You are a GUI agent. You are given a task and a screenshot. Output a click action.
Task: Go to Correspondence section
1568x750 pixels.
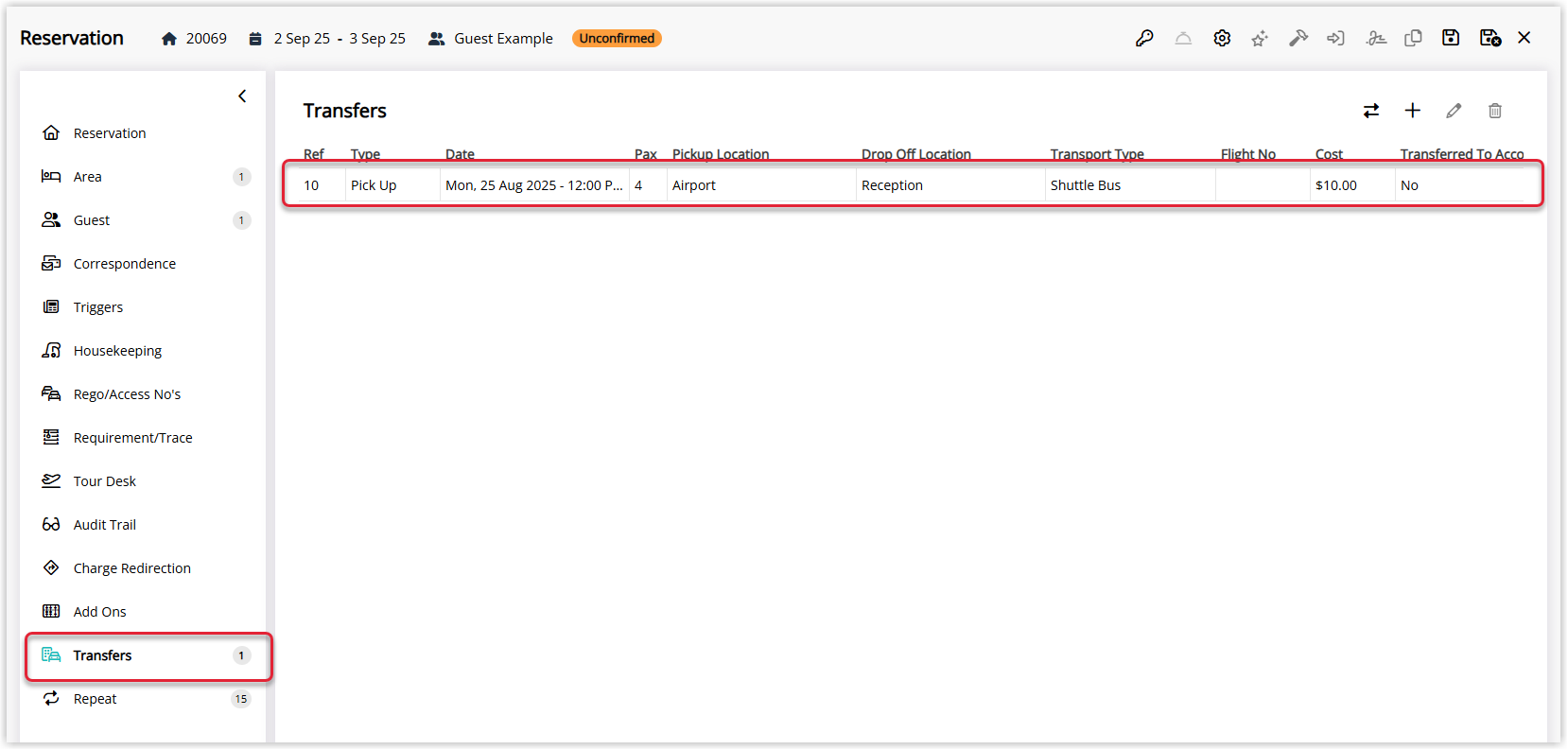point(142,264)
